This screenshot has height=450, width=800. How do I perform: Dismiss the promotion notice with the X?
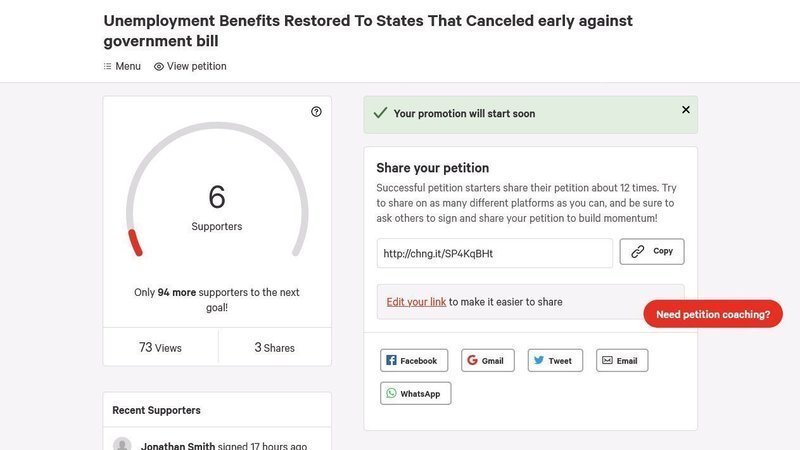(x=685, y=110)
